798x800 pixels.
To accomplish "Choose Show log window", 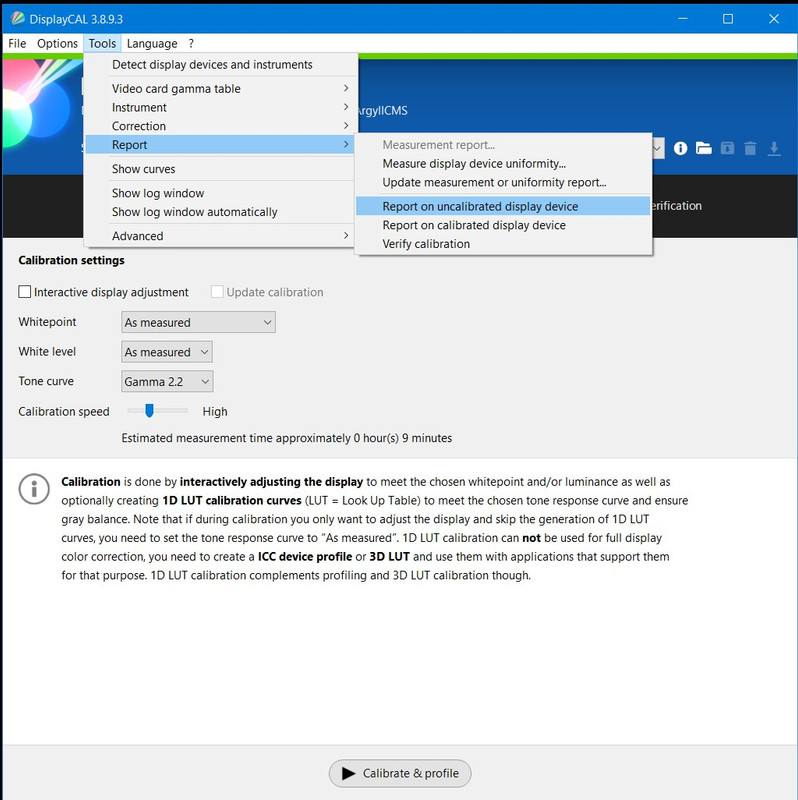I will (219, 193).
